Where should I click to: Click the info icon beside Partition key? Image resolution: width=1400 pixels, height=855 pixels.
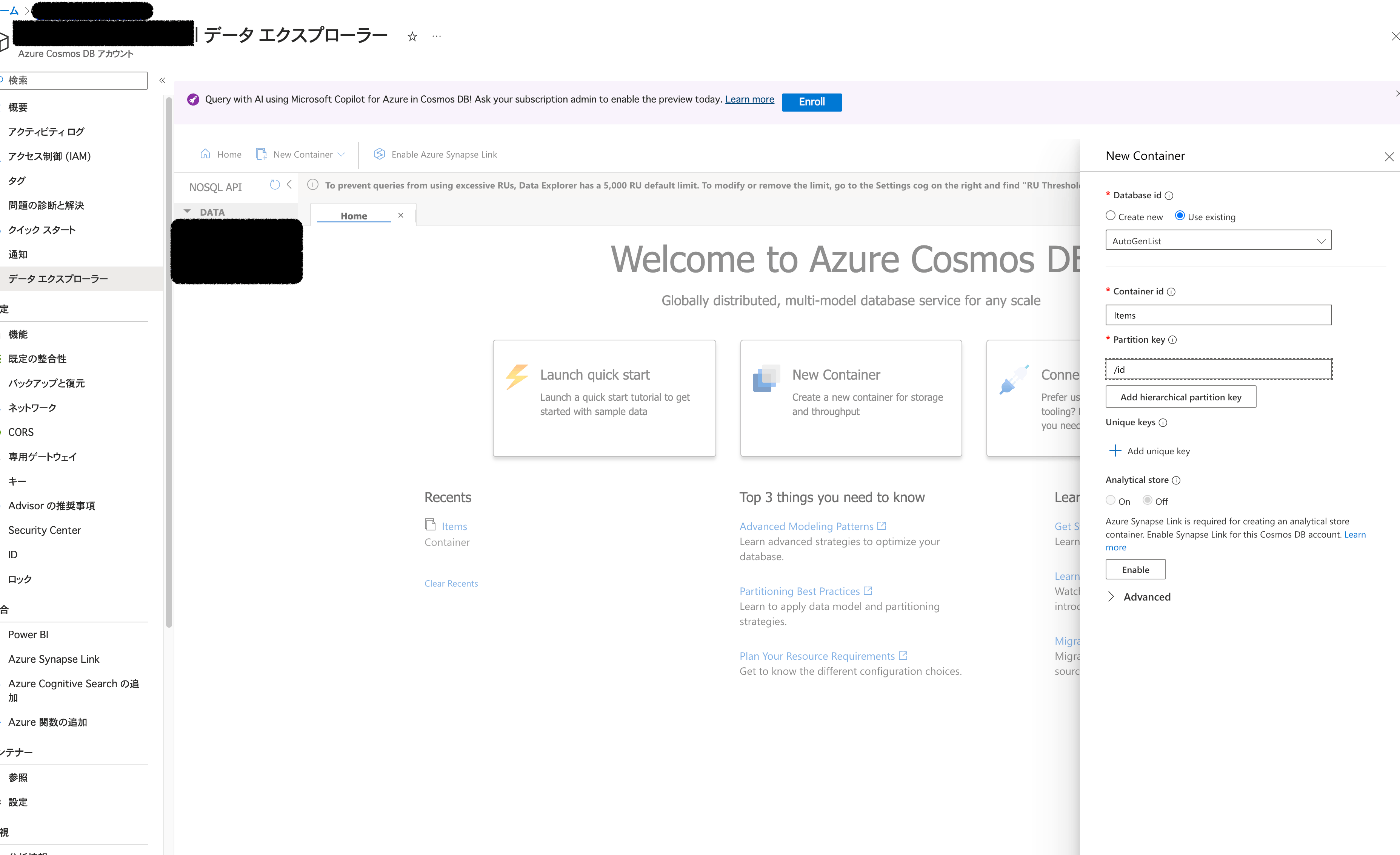tap(1173, 340)
